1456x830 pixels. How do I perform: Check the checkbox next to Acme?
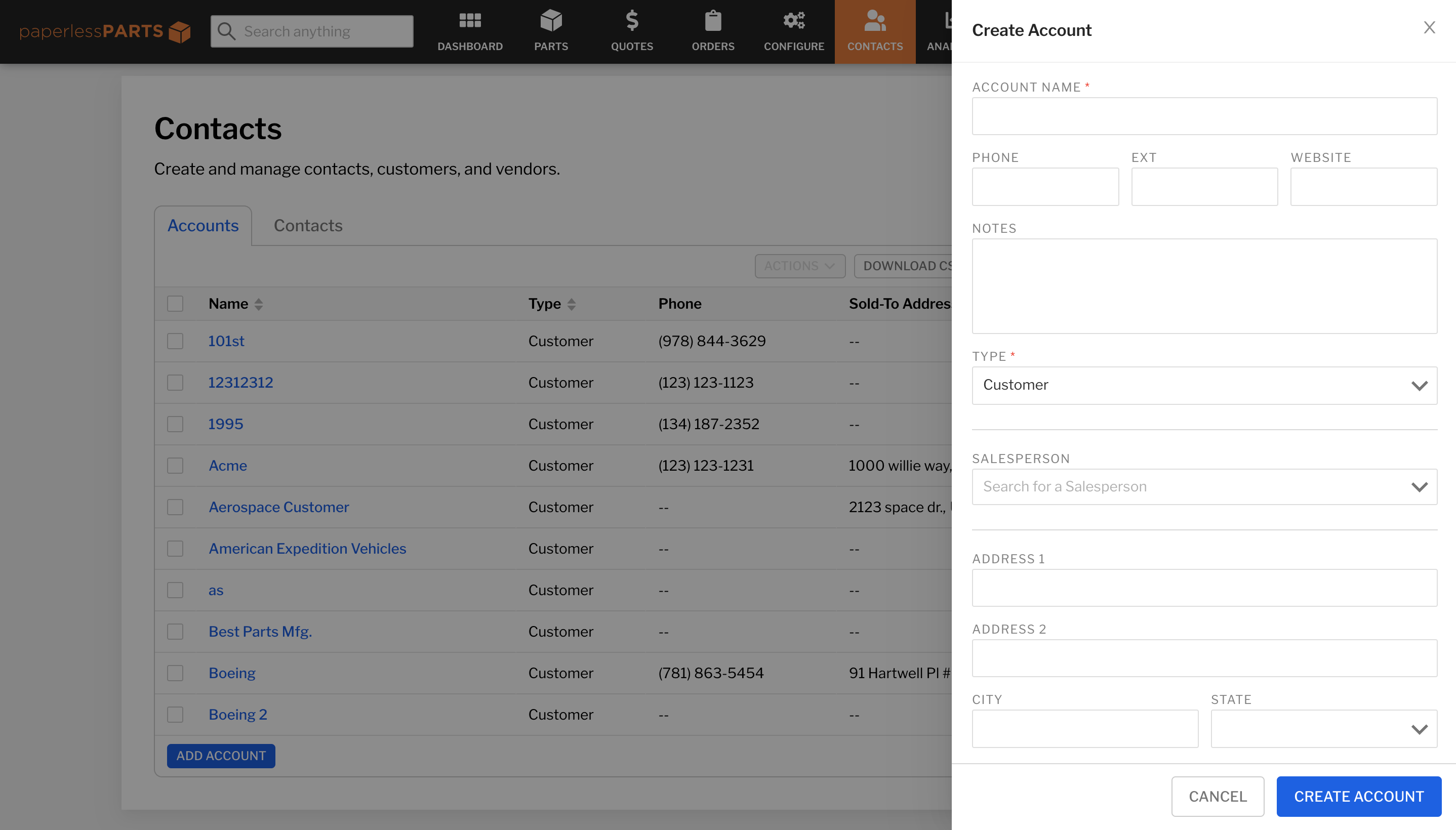(175, 465)
